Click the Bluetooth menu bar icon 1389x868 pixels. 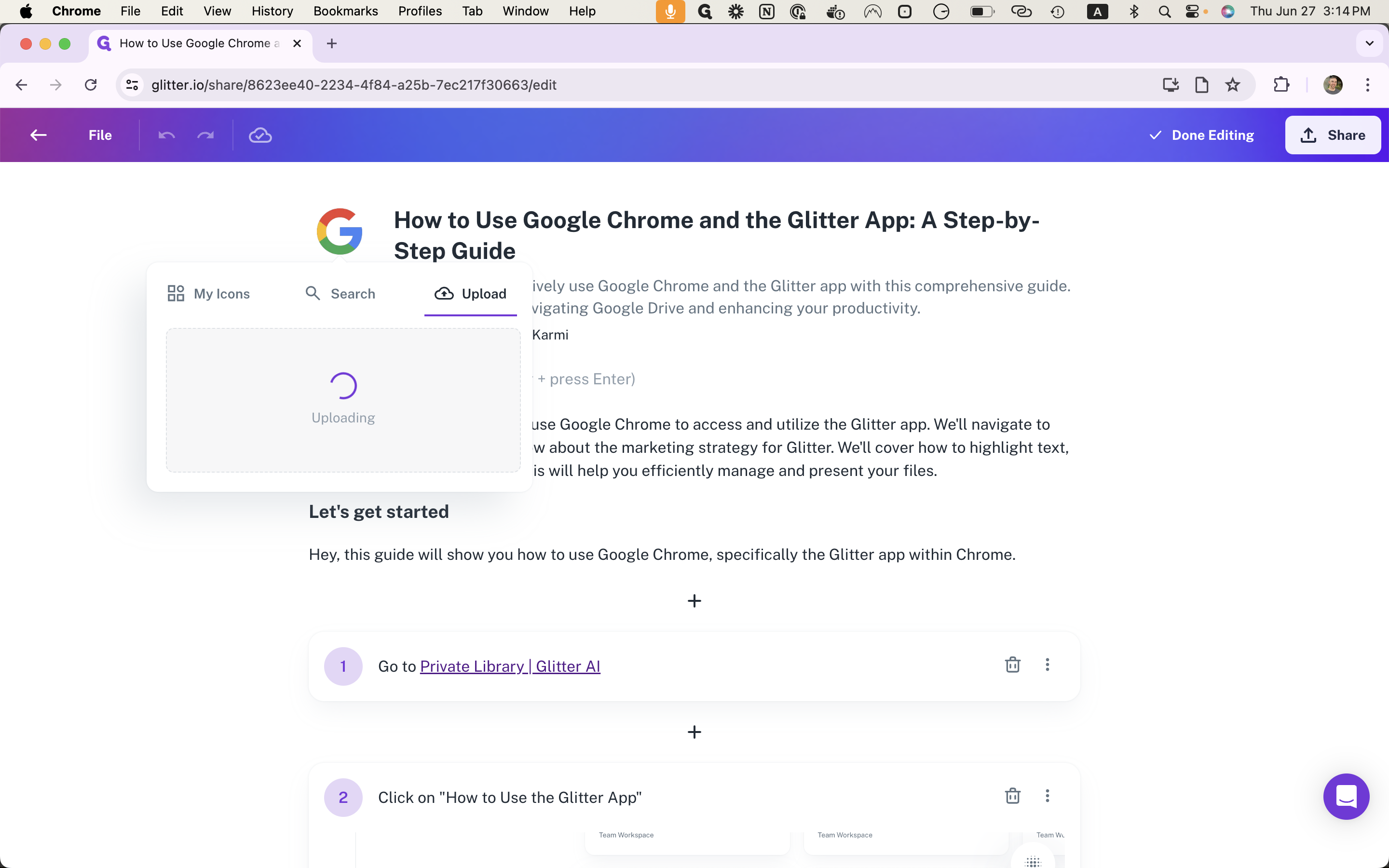1133,11
